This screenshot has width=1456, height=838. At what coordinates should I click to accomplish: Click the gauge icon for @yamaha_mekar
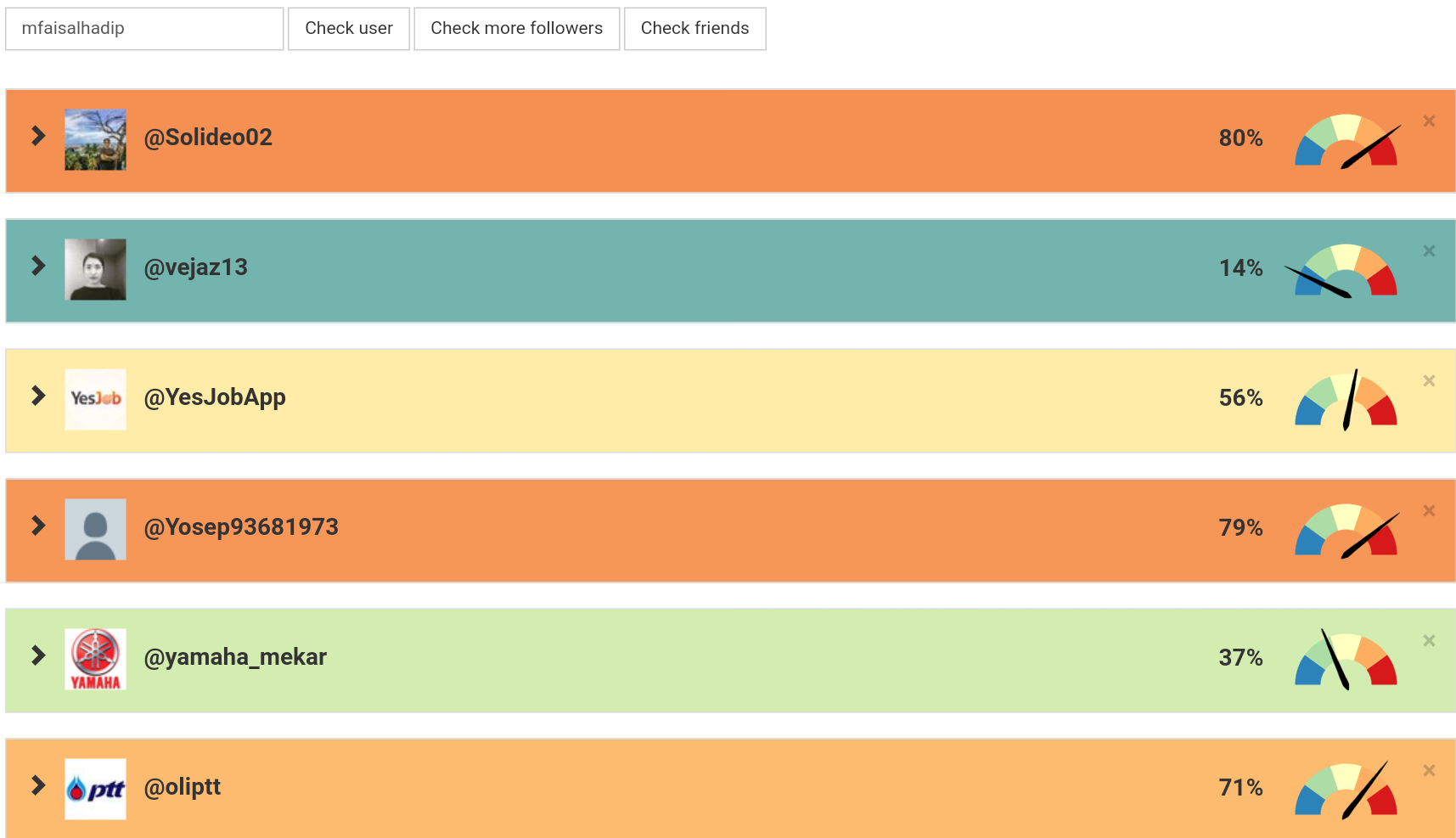point(1346,661)
